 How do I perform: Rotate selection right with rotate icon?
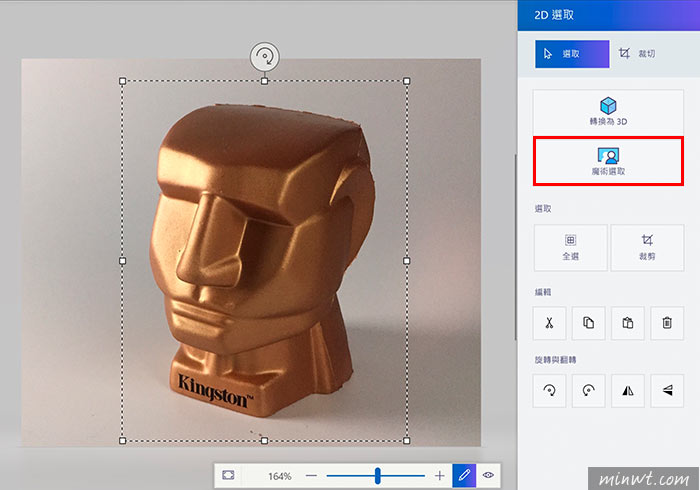(x=588, y=391)
